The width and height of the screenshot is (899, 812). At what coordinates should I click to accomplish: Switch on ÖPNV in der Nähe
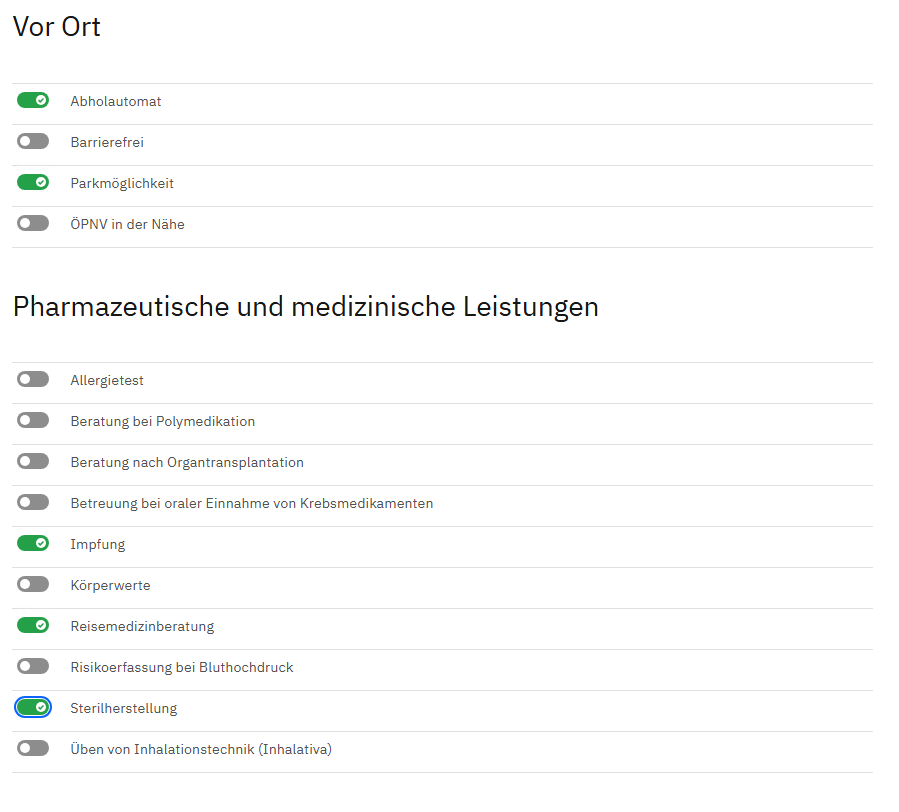33,224
